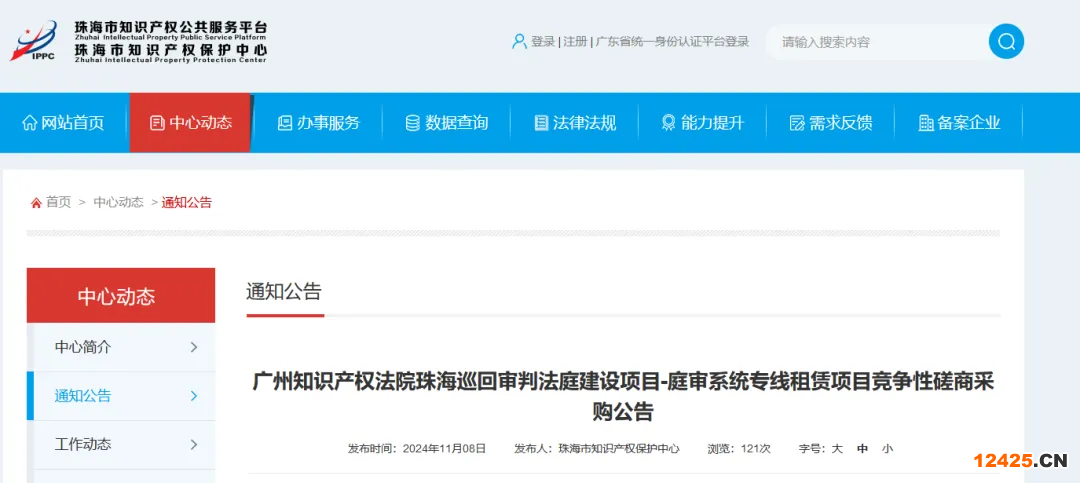Click the red home icon in breadcrumb
Viewport: 1080px width, 483px height.
click(x=36, y=203)
